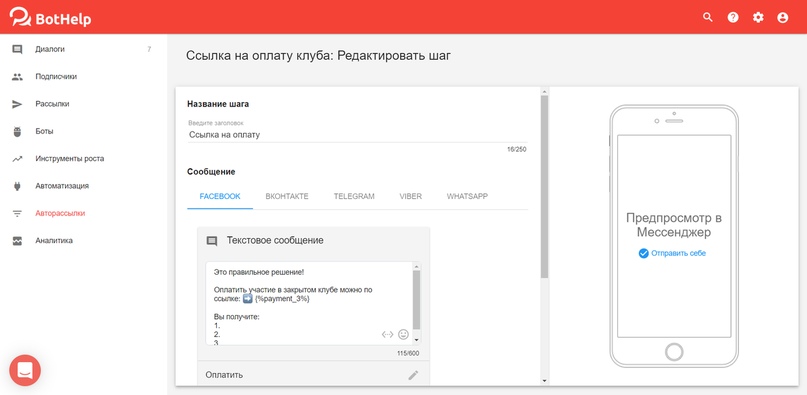The width and height of the screenshot is (807, 395).
Task: Click the textarea scroll down arrow
Action: point(416,340)
